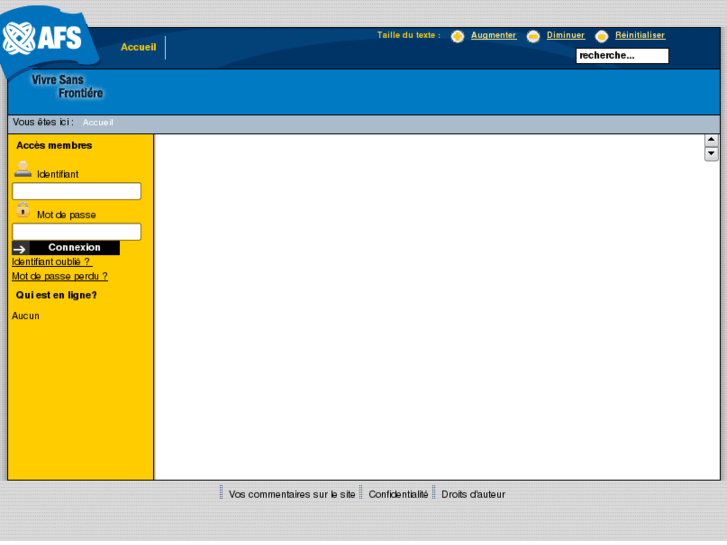Click the scroll down arrow
The height and width of the screenshot is (545, 727).
point(711,154)
